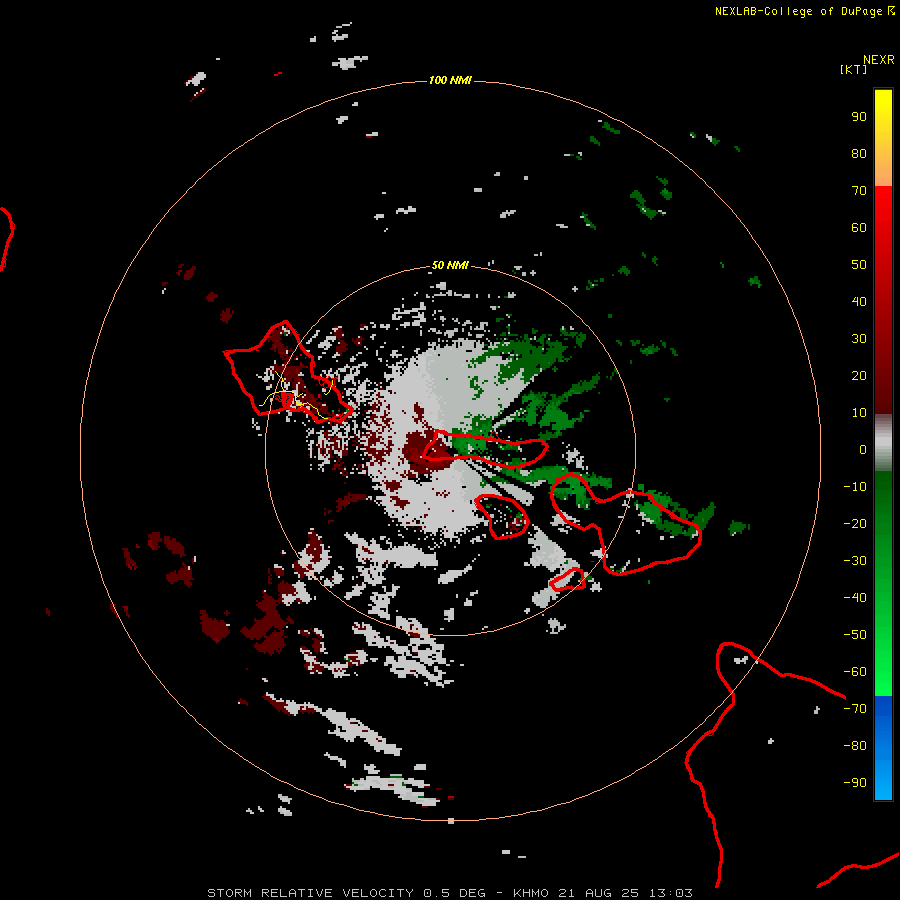Click the yellow top segment of the color bar
900x900 pixels.
tap(883, 137)
